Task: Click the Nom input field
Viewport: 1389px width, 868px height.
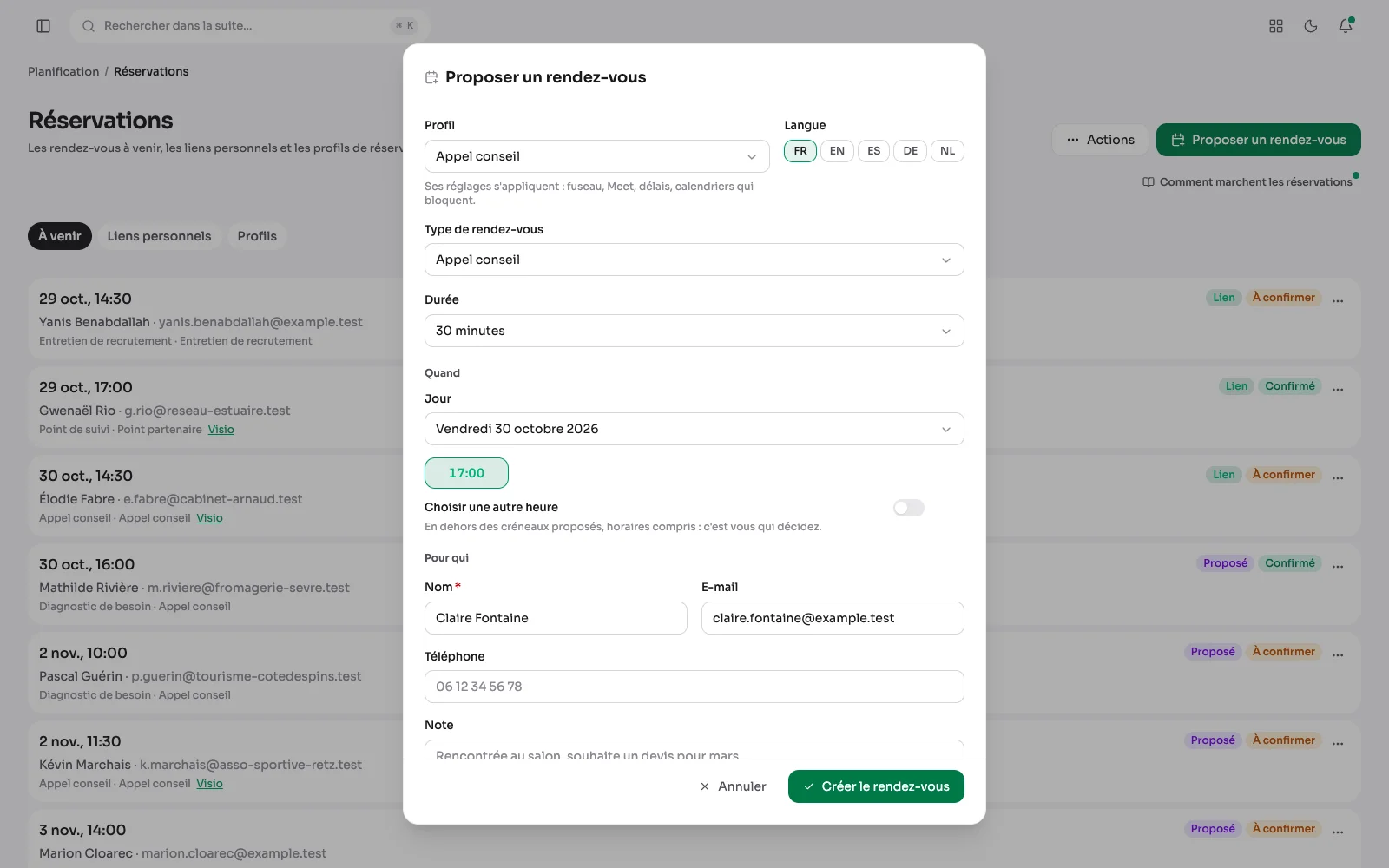Action: click(x=556, y=618)
